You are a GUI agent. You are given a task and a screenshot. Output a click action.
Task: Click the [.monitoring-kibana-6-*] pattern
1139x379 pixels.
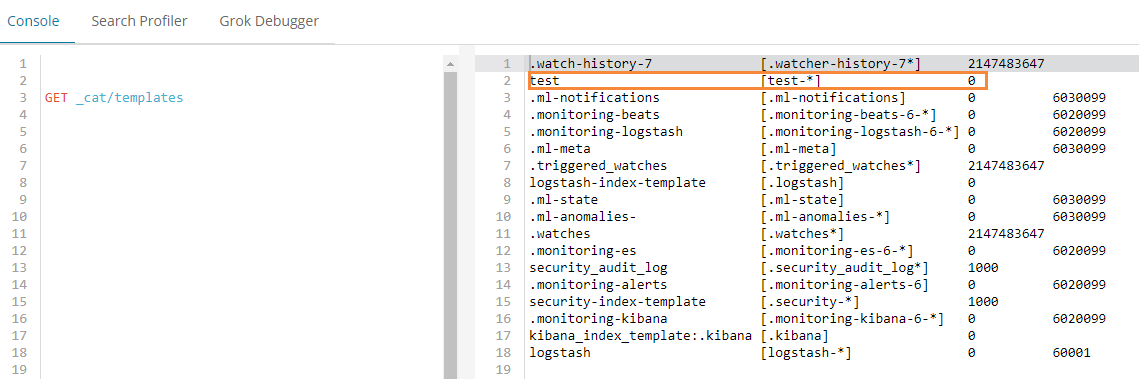click(852, 319)
